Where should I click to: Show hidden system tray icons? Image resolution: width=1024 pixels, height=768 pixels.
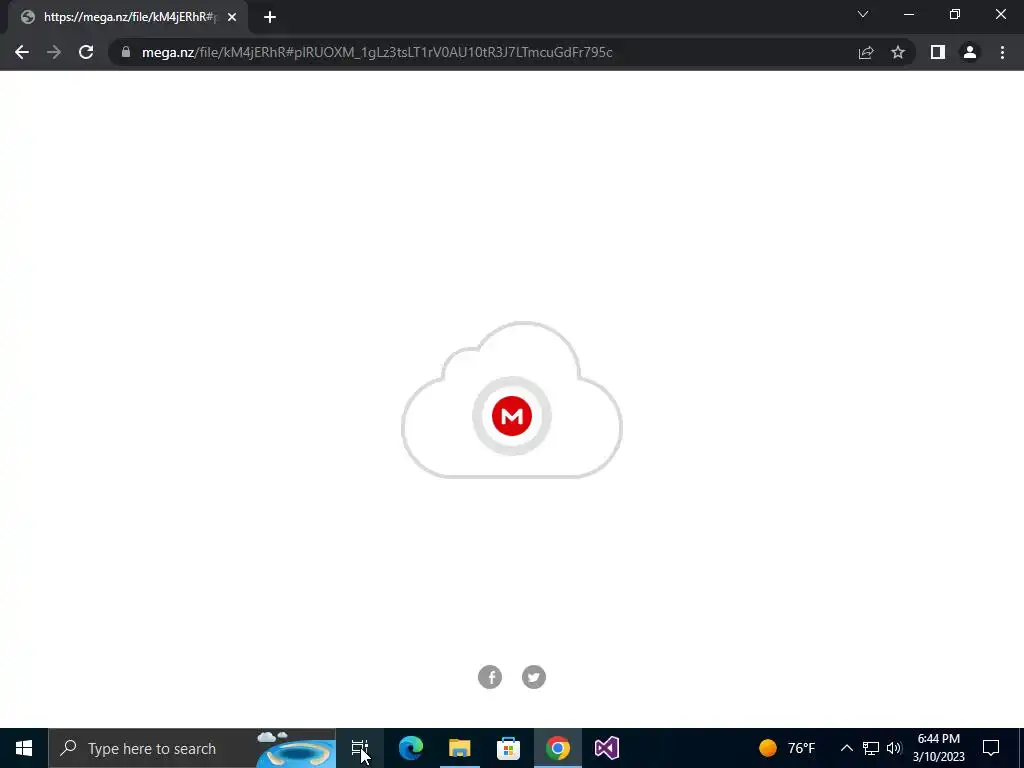pyautogui.click(x=846, y=748)
